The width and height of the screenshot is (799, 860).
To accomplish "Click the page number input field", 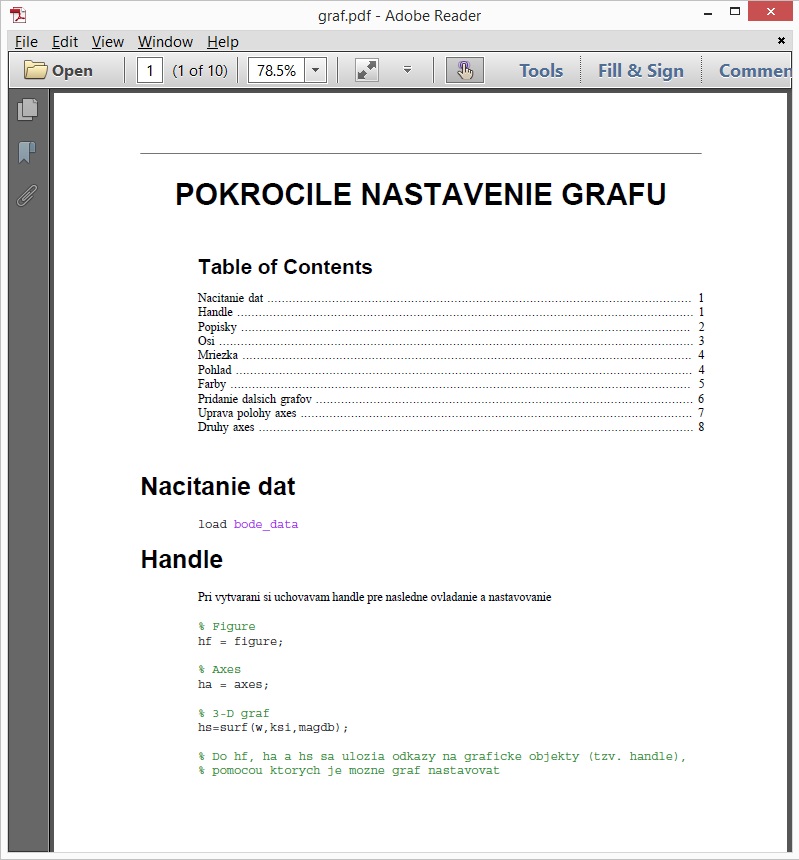I will [149, 70].
